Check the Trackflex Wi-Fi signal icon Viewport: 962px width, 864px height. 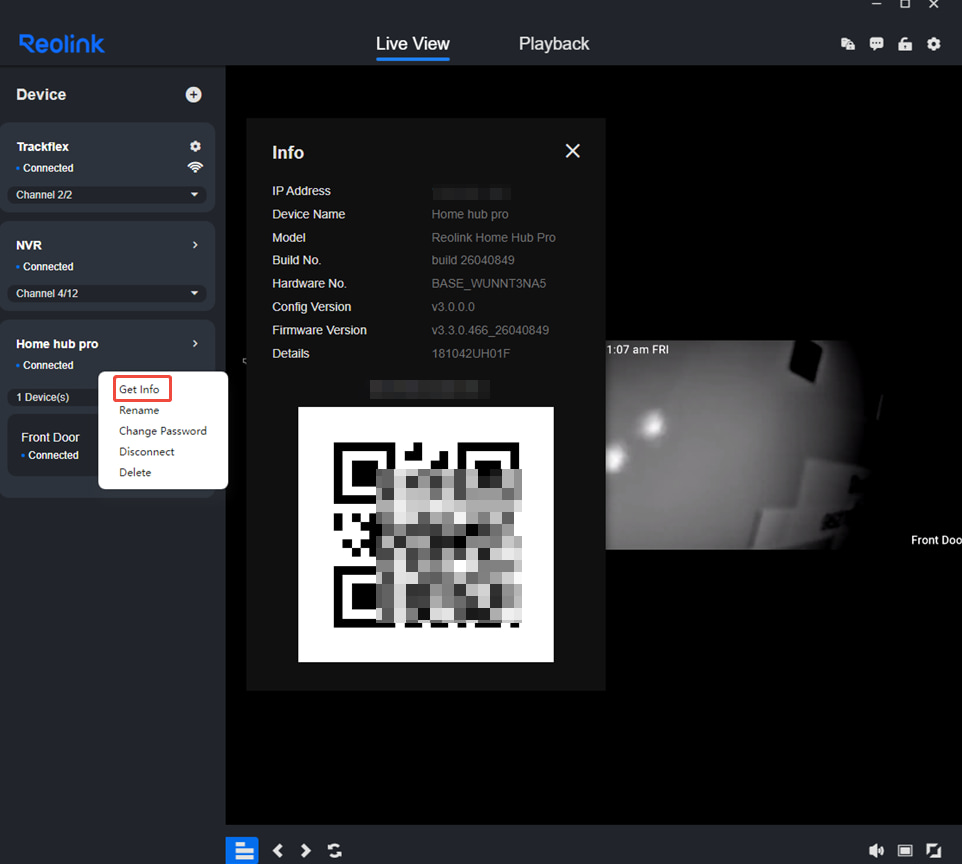click(195, 167)
